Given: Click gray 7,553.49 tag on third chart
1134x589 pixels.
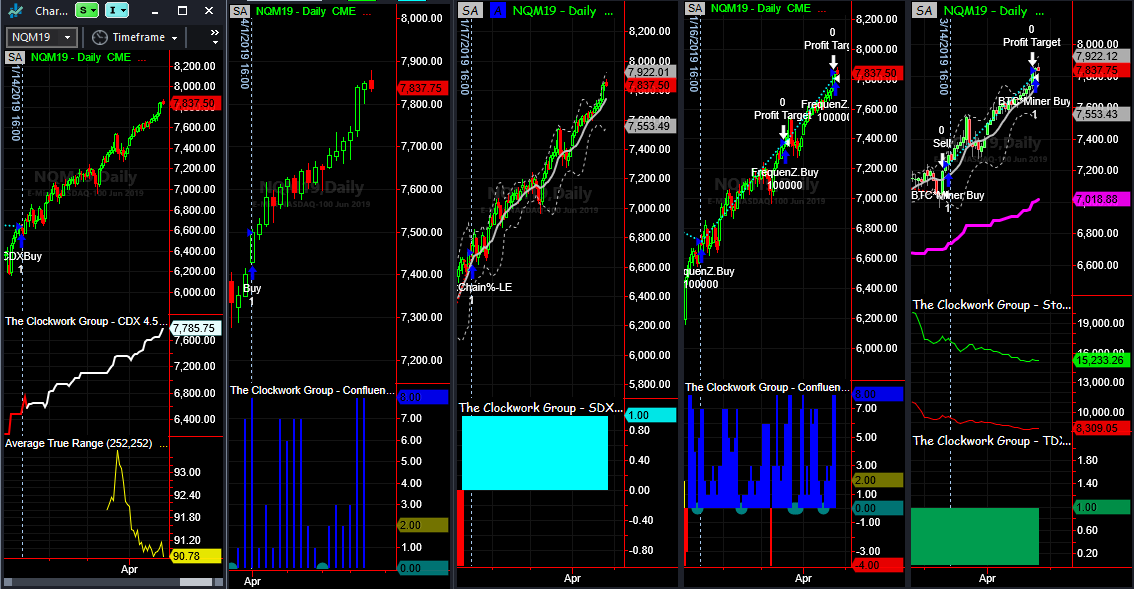Looking at the screenshot, I should point(650,126).
